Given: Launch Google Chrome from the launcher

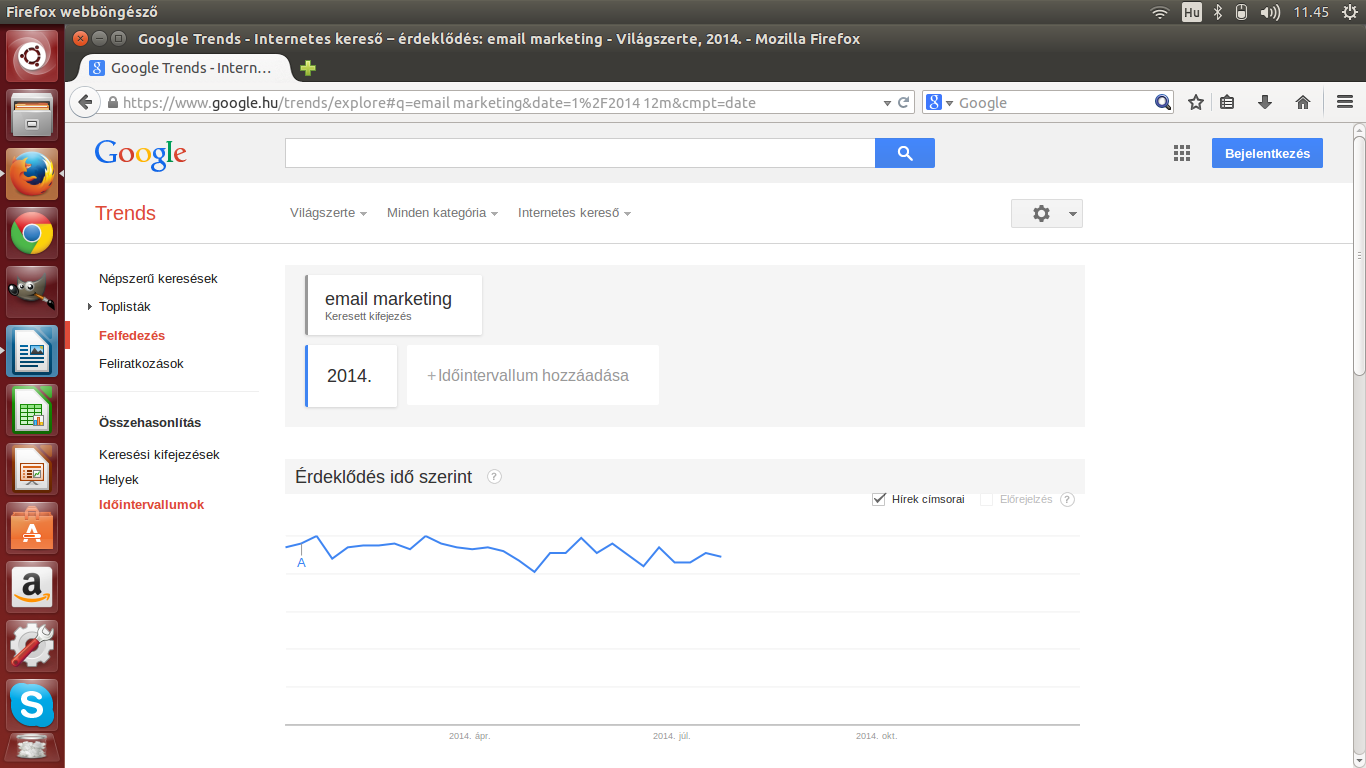Looking at the screenshot, I should (32, 234).
